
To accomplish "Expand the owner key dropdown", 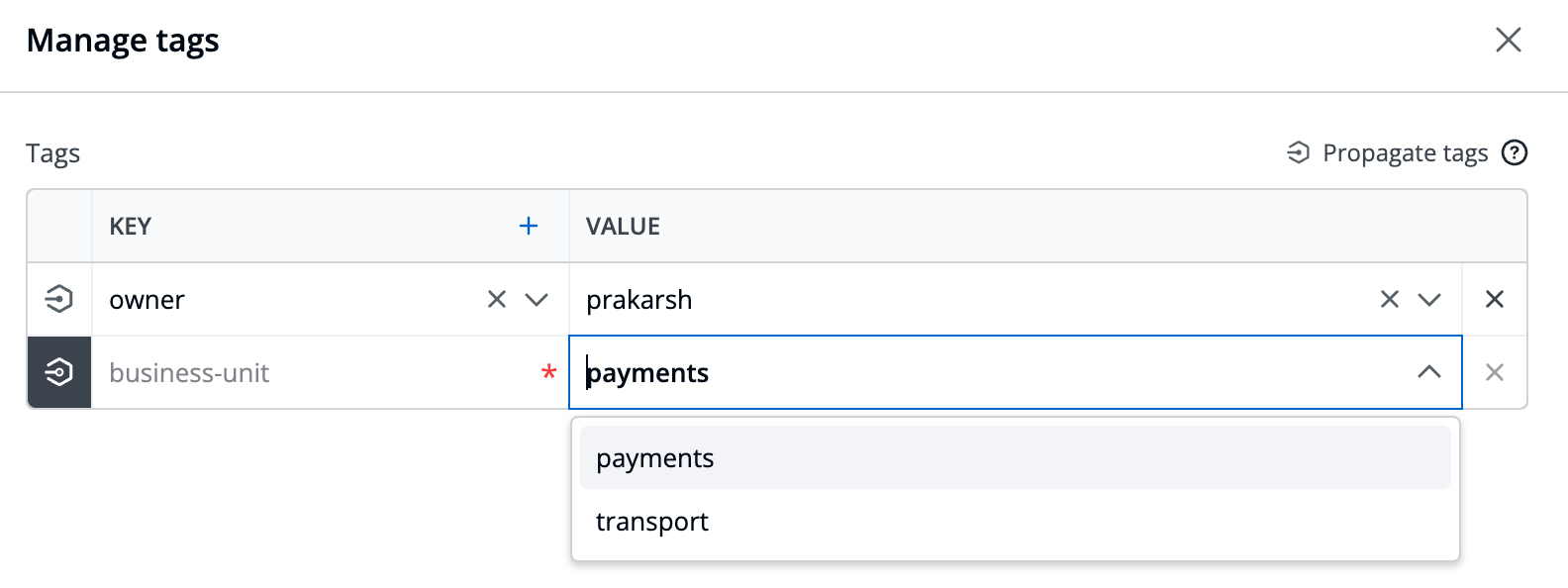I will (x=537, y=299).
